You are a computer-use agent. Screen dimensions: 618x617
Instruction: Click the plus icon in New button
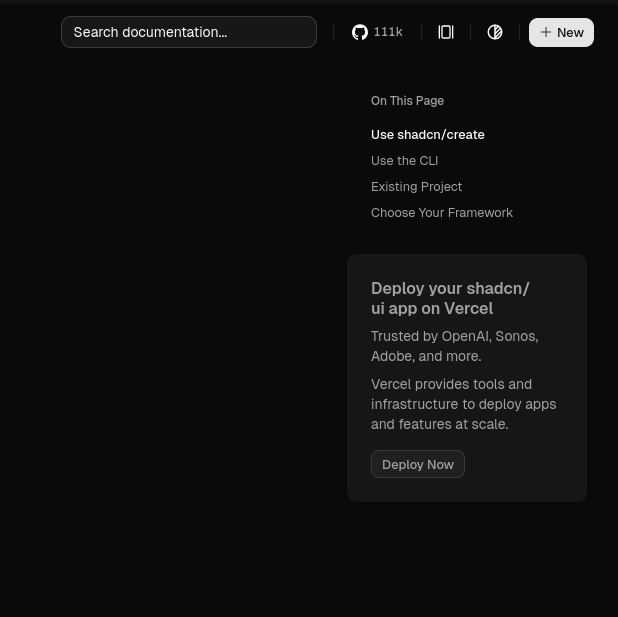coord(545,32)
